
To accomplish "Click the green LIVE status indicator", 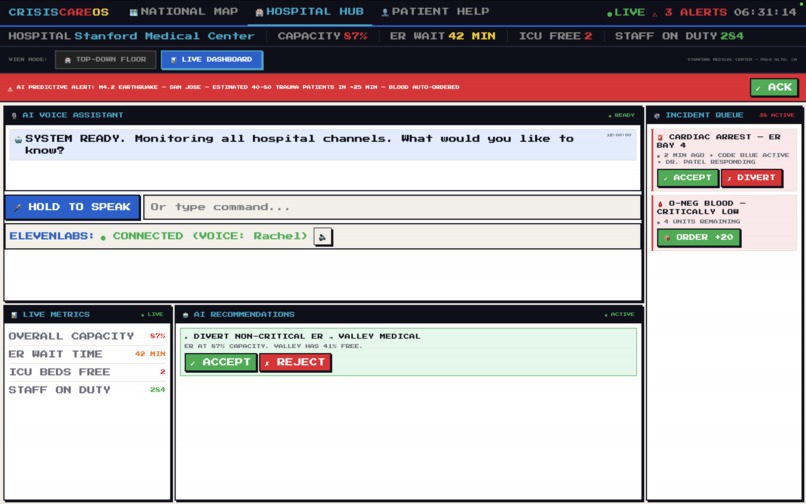I will click(x=626, y=12).
